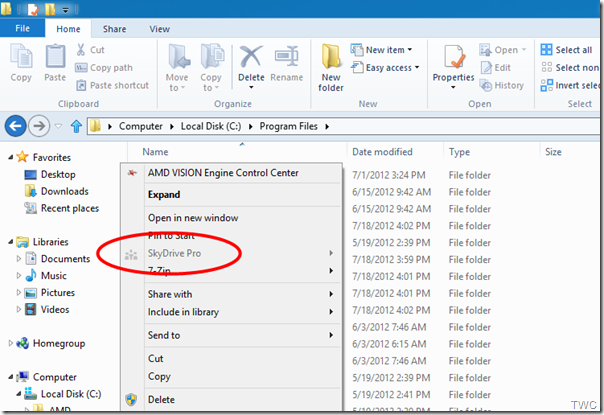Open Downloads in Favorites
Viewport: 604px width, 415px height.
click(x=57, y=191)
